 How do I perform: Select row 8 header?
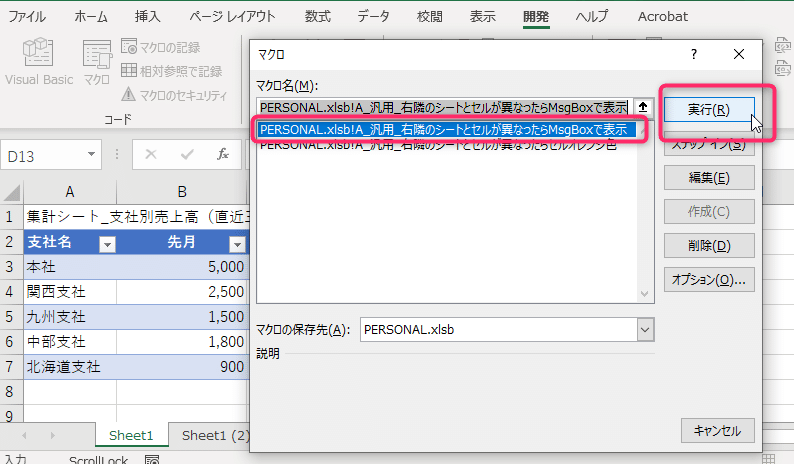tap(10, 392)
